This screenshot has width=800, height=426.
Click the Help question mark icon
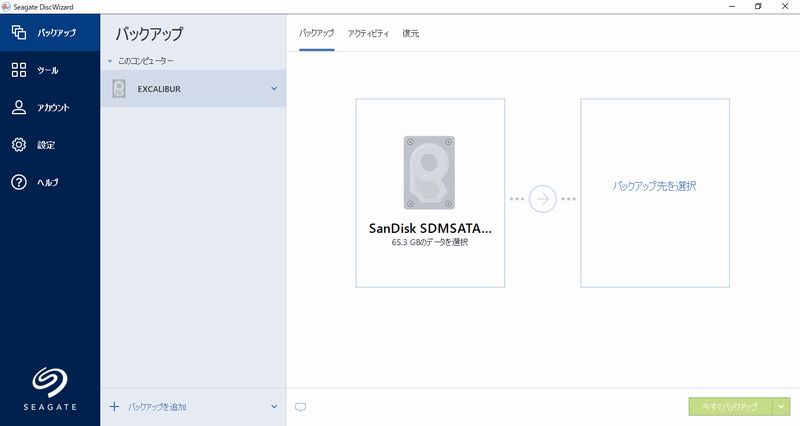pos(18,182)
